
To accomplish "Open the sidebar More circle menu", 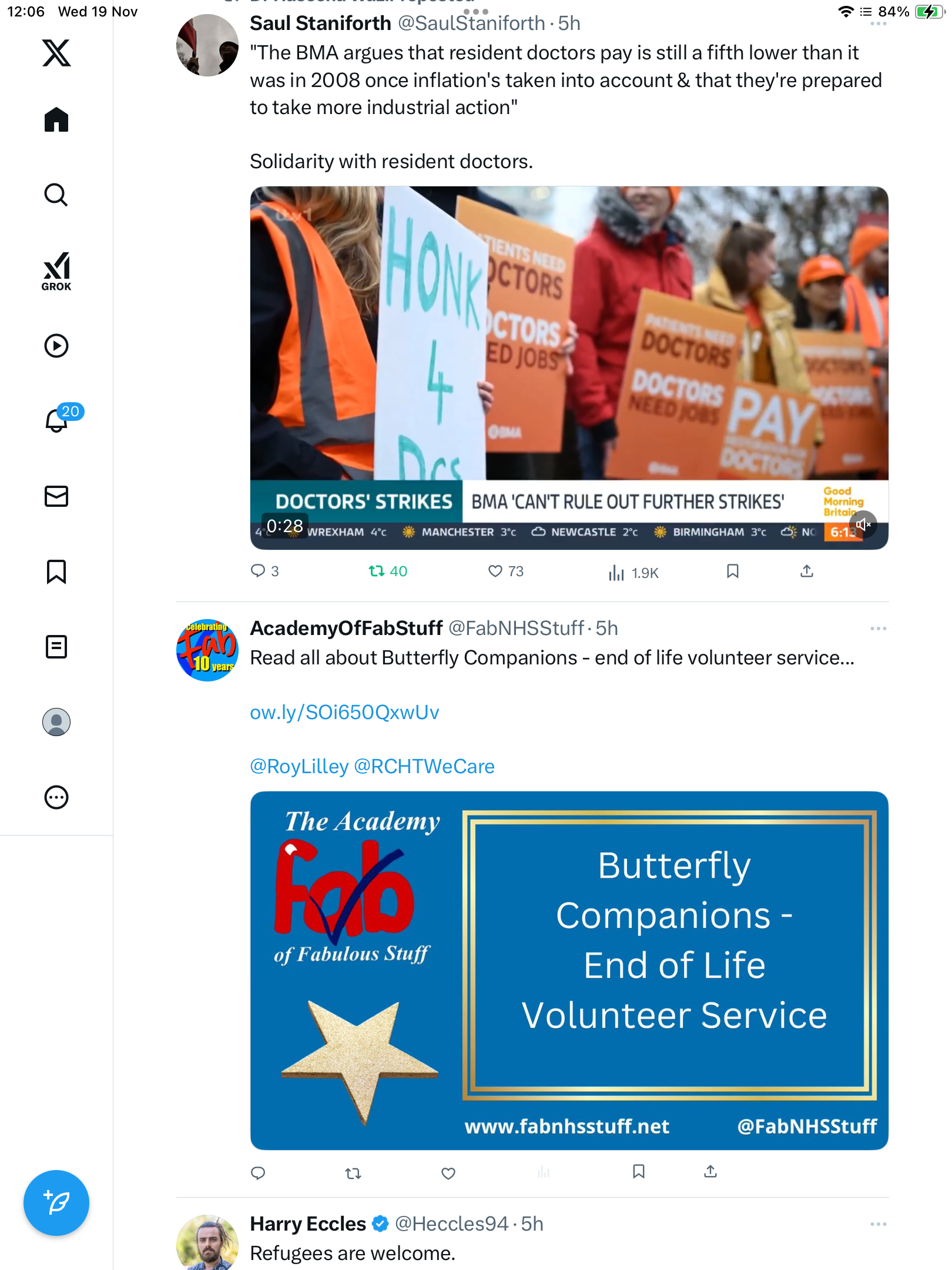I will coord(56,797).
